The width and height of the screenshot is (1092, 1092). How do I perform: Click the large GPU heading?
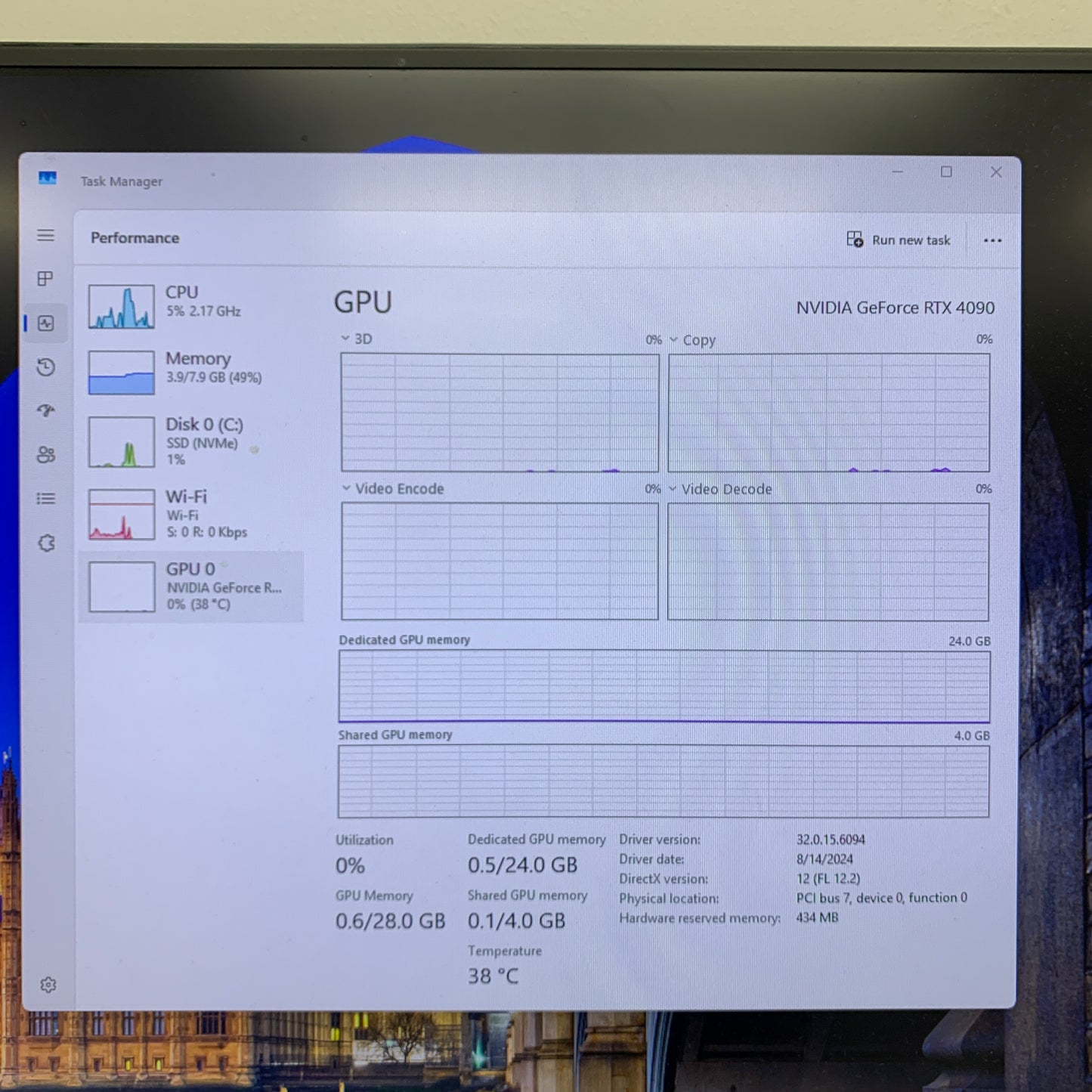coord(363,303)
